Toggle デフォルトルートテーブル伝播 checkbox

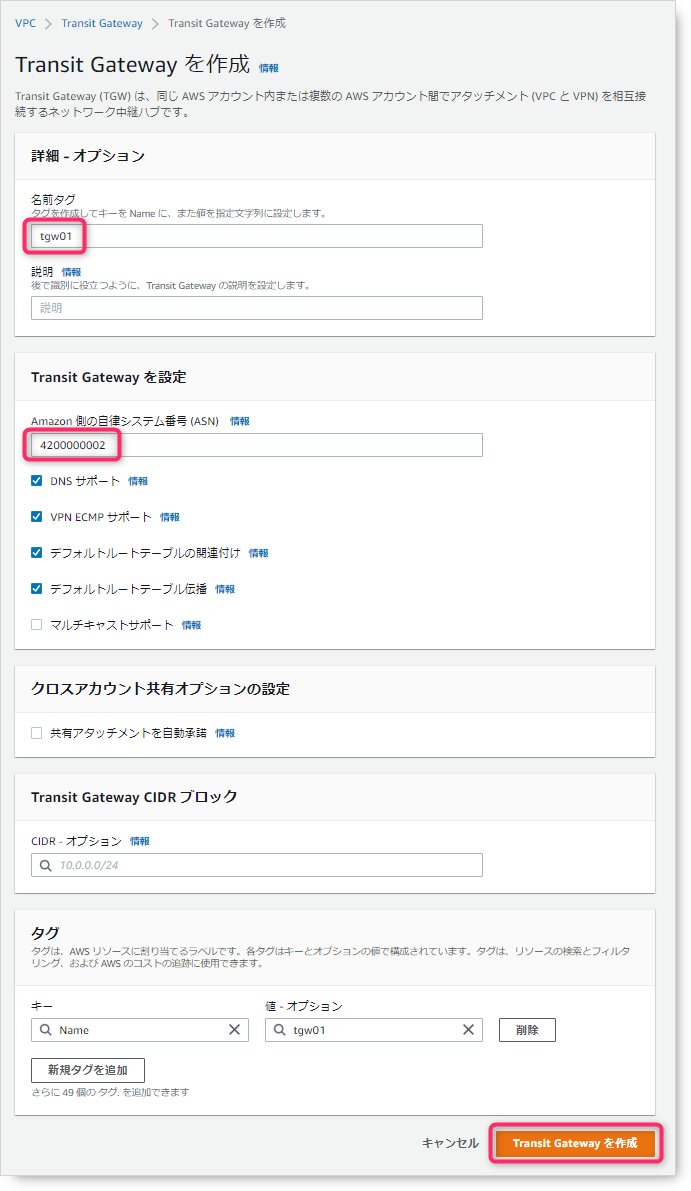[x=36, y=589]
